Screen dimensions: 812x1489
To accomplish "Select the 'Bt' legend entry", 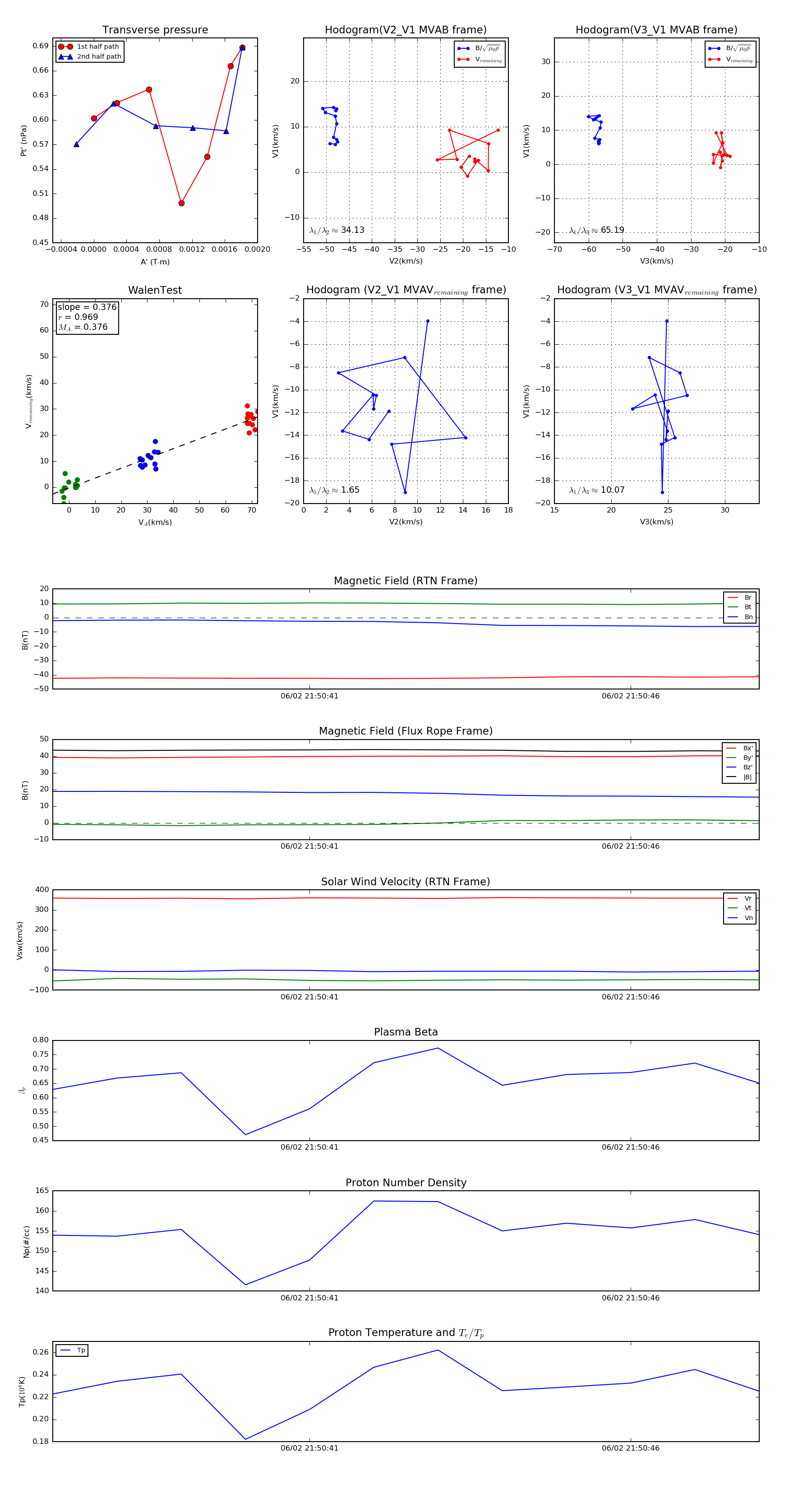I will pos(740,607).
